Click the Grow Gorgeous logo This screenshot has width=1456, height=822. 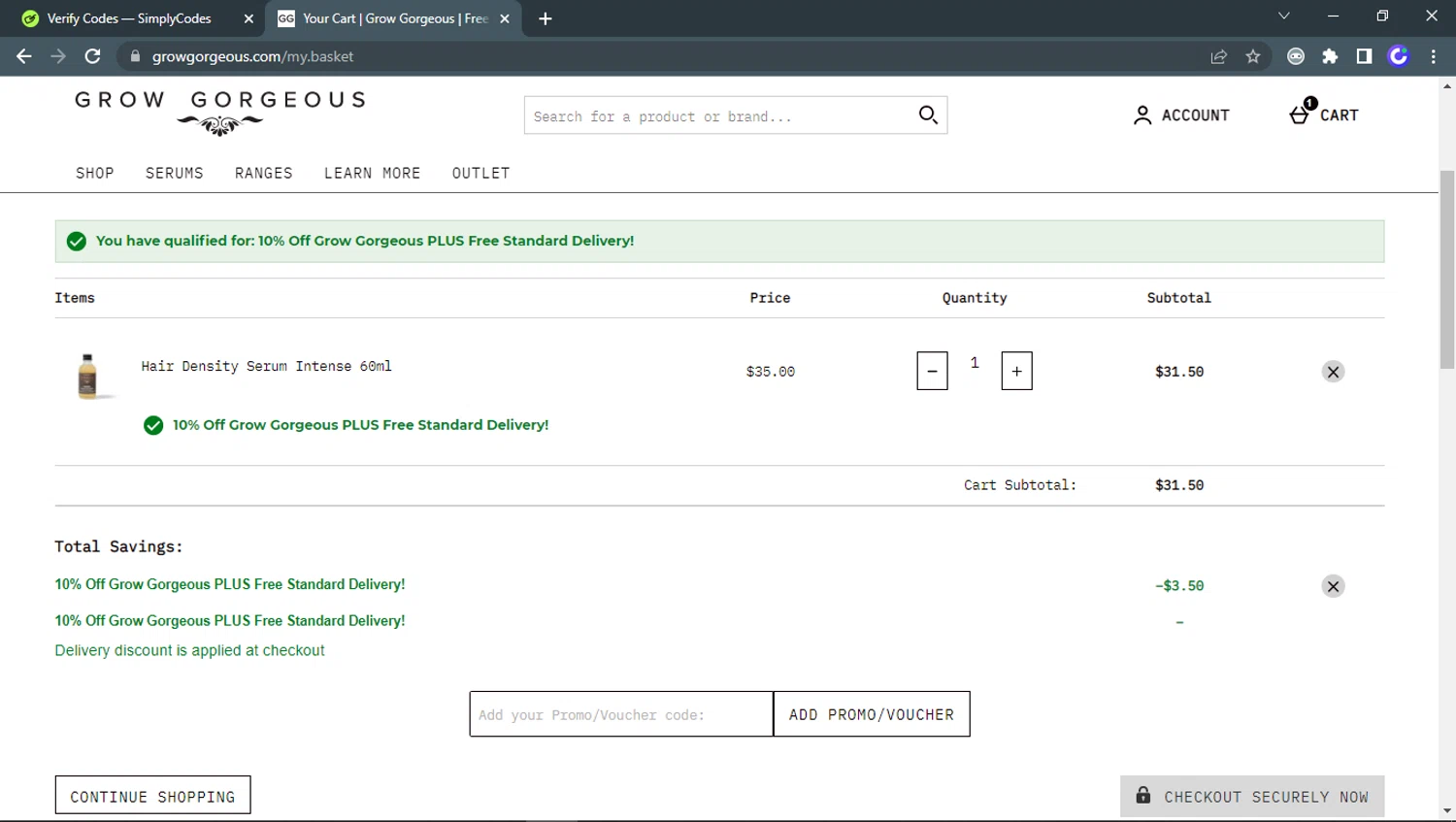(x=220, y=113)
